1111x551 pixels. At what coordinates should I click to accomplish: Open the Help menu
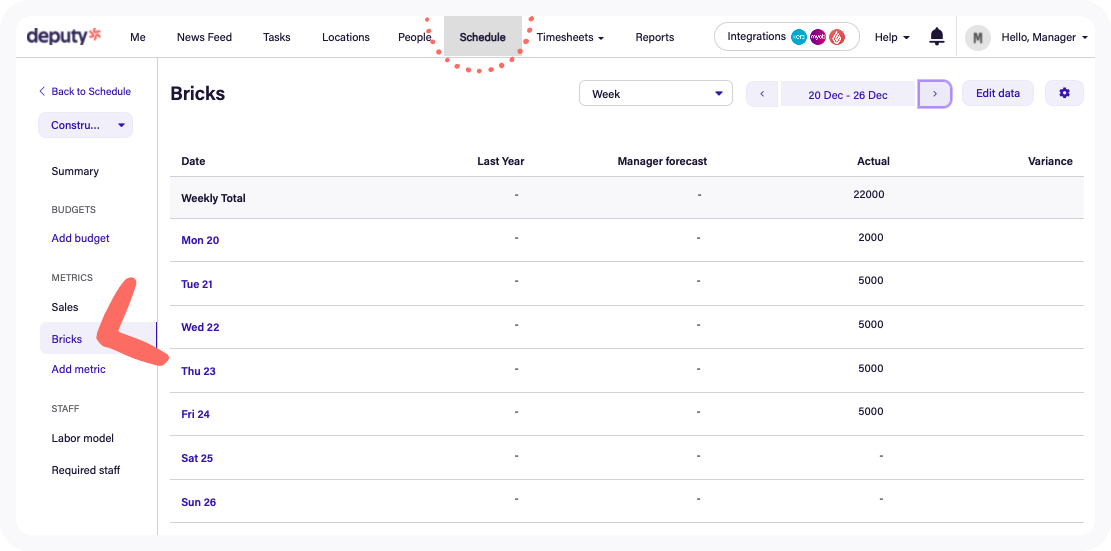coord(892,37)
